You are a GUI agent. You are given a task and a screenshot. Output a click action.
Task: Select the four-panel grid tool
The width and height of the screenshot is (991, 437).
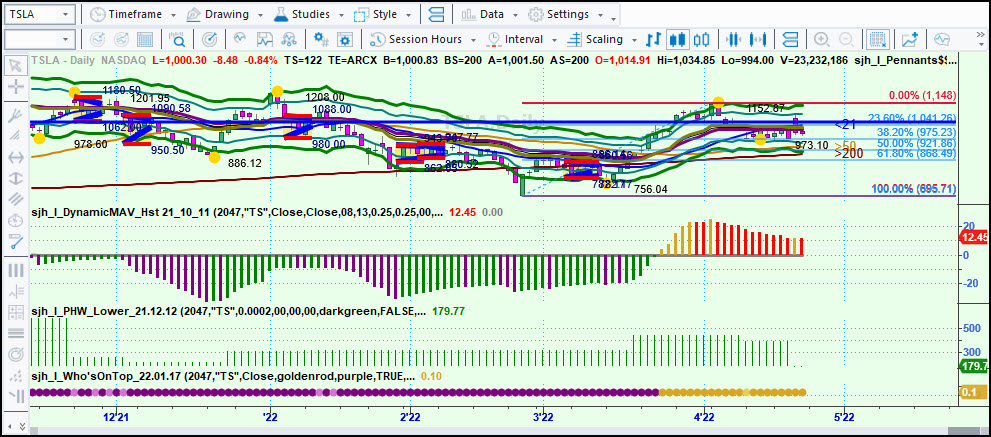click(16, 312)
